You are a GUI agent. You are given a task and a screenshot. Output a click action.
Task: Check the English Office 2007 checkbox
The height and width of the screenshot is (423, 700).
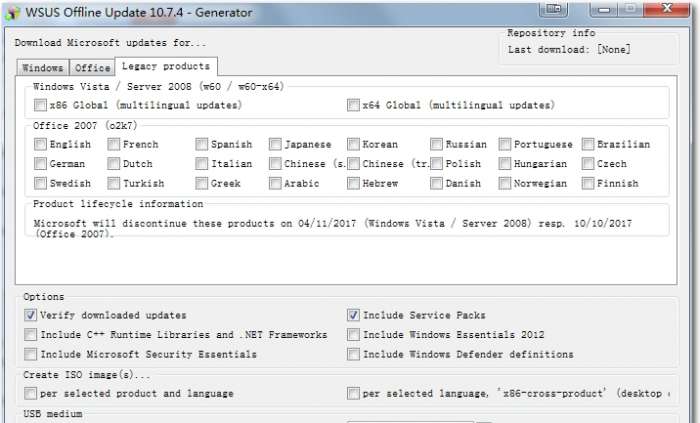[x=40, y=144]
